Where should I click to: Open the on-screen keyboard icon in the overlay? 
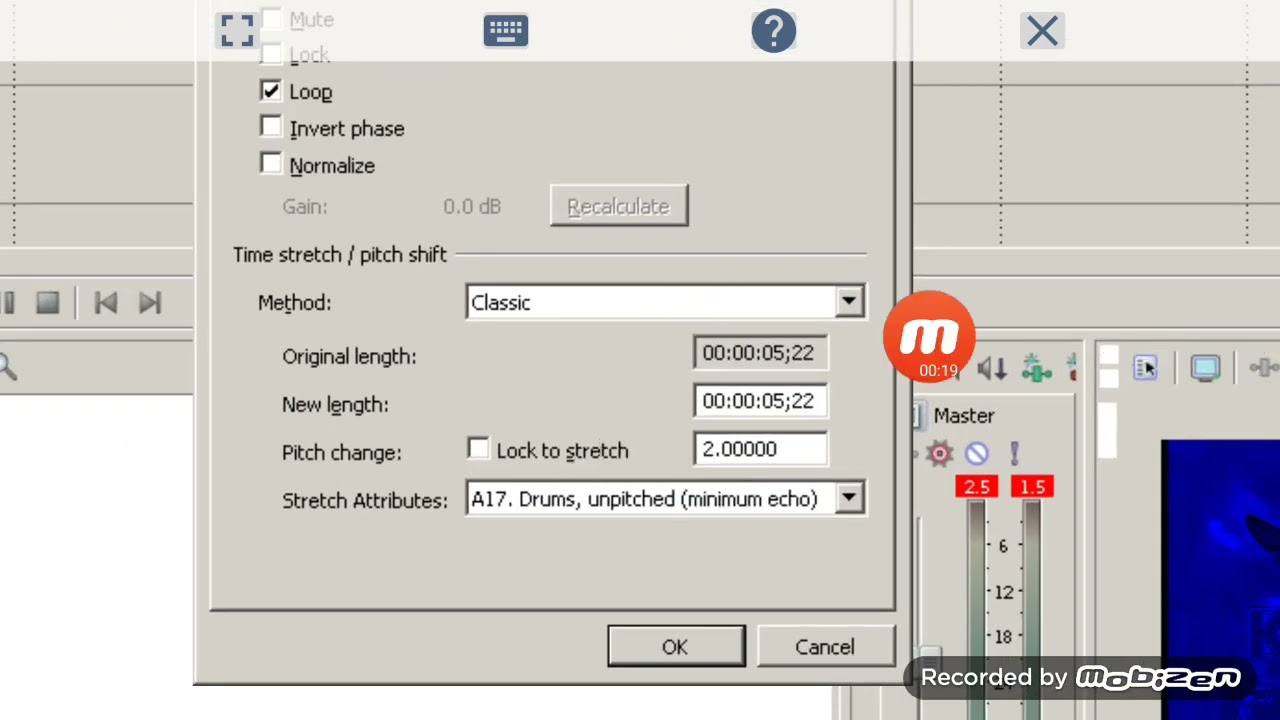505,31
